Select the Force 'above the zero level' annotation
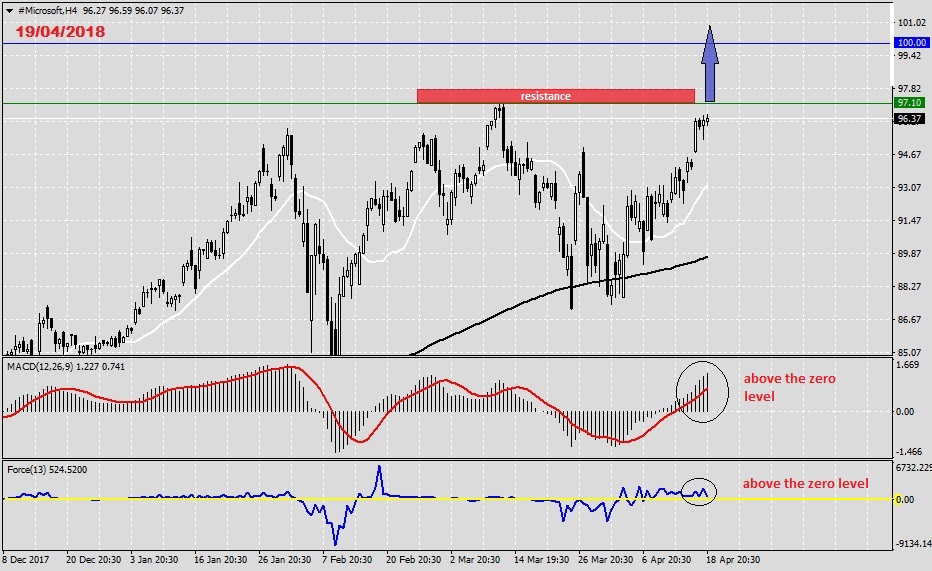The height and width of the screenshot is (571, 932). pos(805,484)
